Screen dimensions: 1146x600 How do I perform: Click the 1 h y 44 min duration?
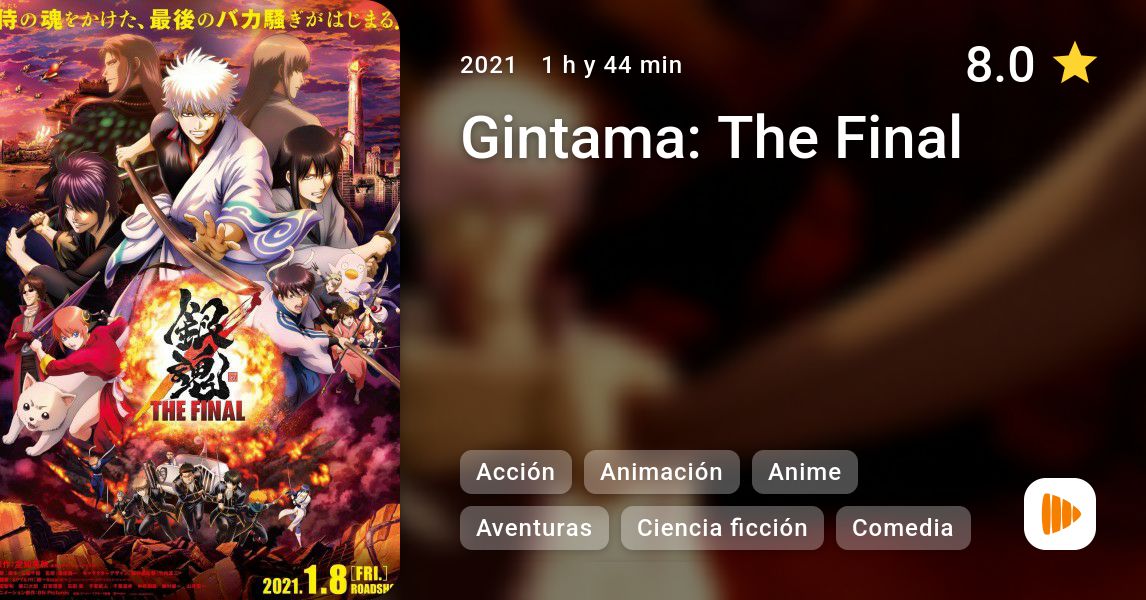(612, 65)
